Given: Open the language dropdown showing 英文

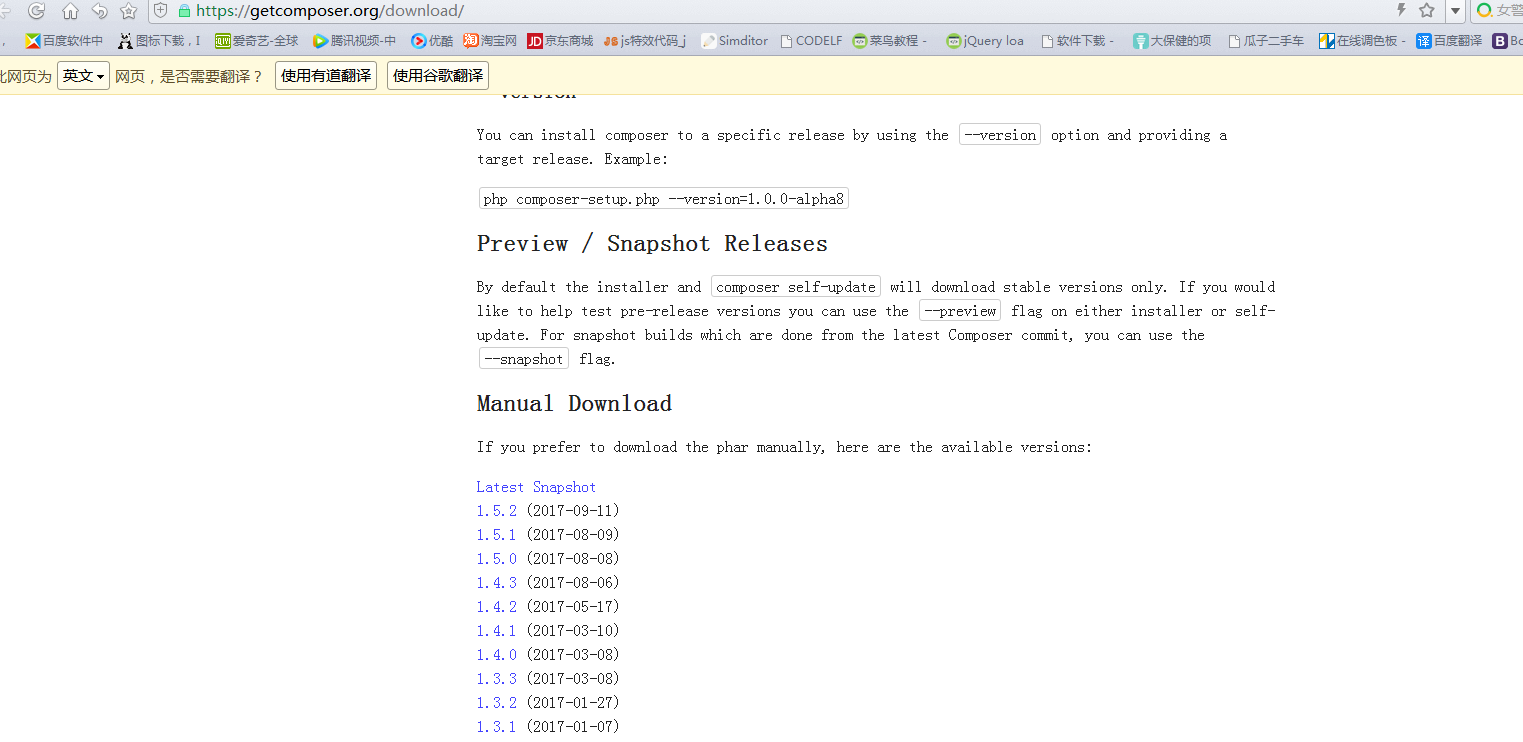Looking at the screenshot, I should click(83, 75).
